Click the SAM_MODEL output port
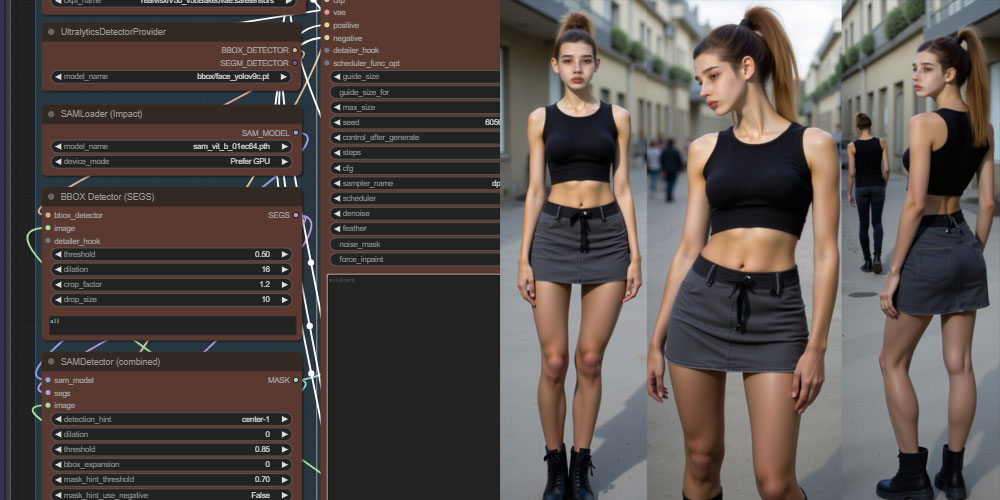 295,133
